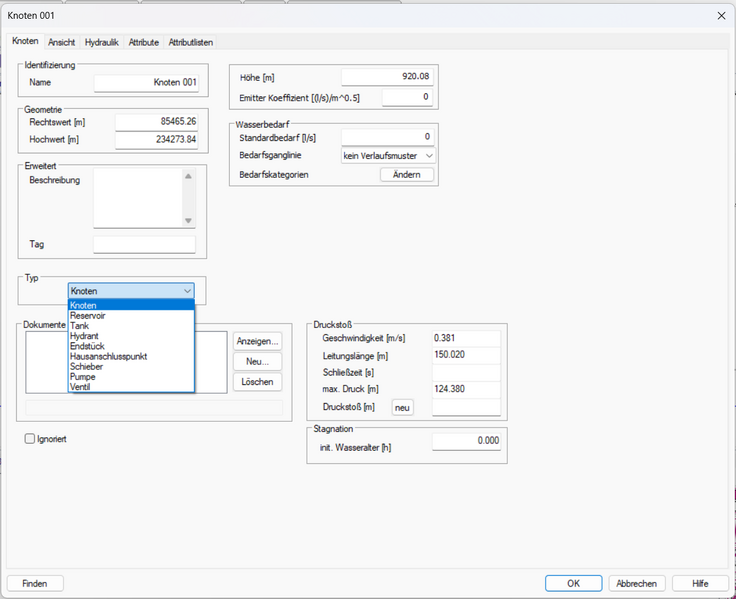The height and width of the screenshot is (599, 736).
Task: Click the neu button for Druckstoß
Action: pyautogui.click(x=402, y=407)
